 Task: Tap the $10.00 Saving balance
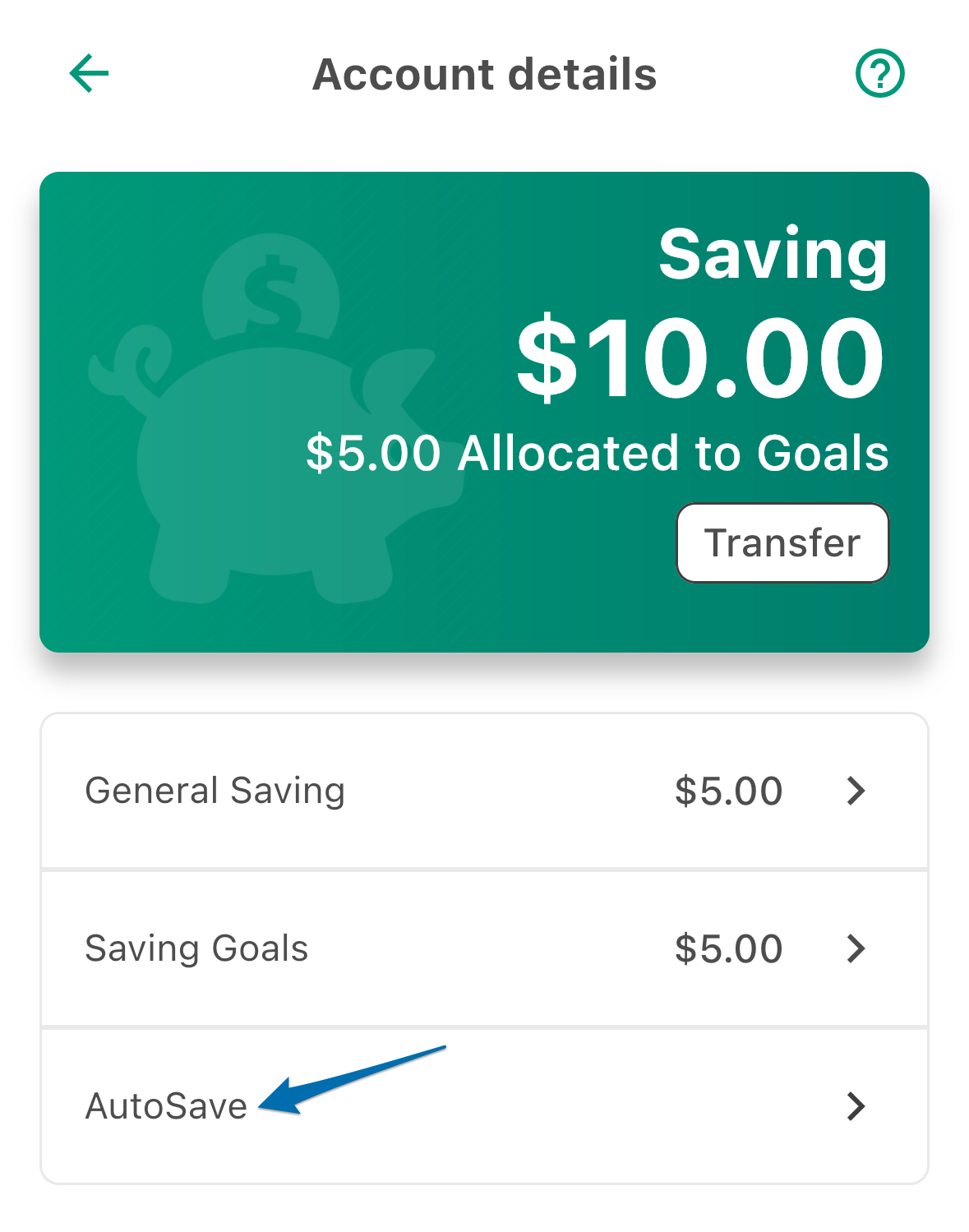point(700,359)
